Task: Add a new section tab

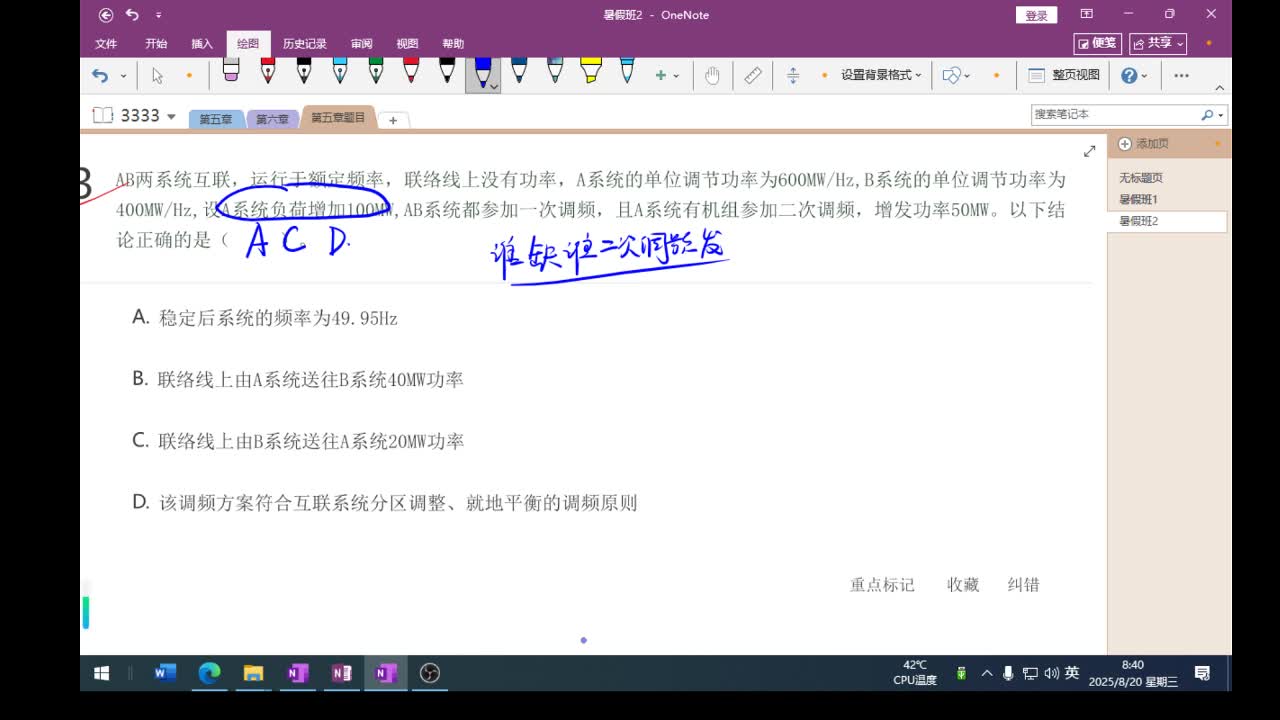Action: click(x=393, y=120)
